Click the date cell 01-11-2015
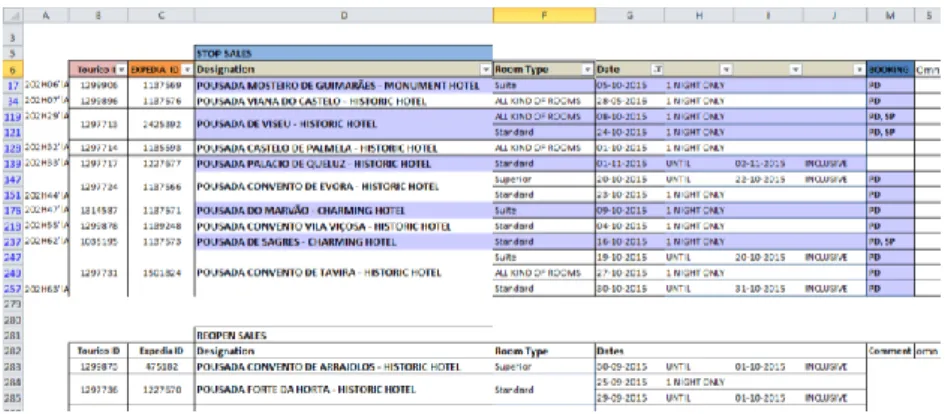Screen dimensions: 945x414 click(630, 163)
